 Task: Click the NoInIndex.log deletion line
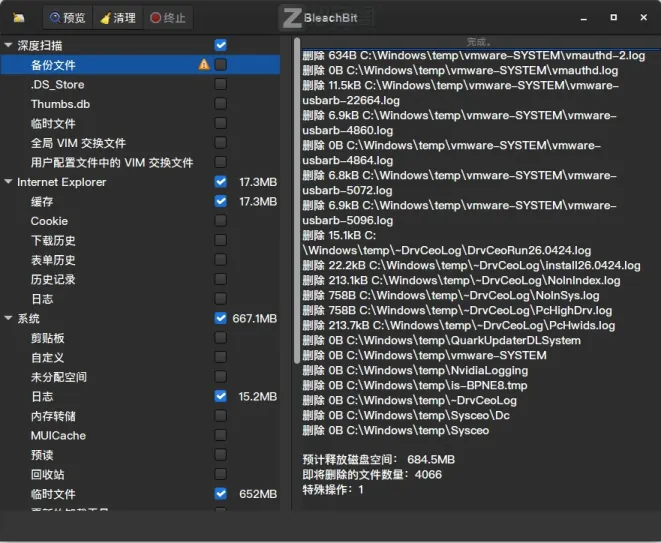coord(461,280)
